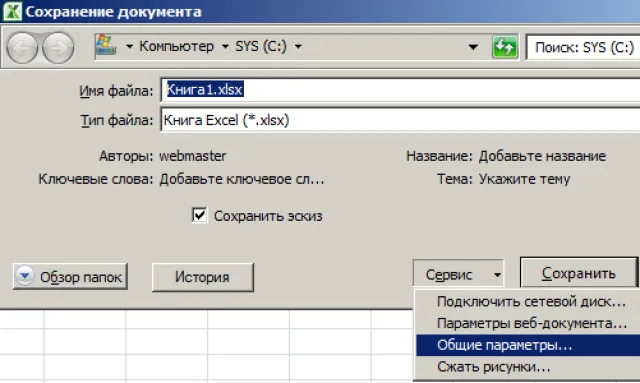Screen dimensions: 640x383
Task: Click the Excel icon in the title bar
Action: coord(12,11)
